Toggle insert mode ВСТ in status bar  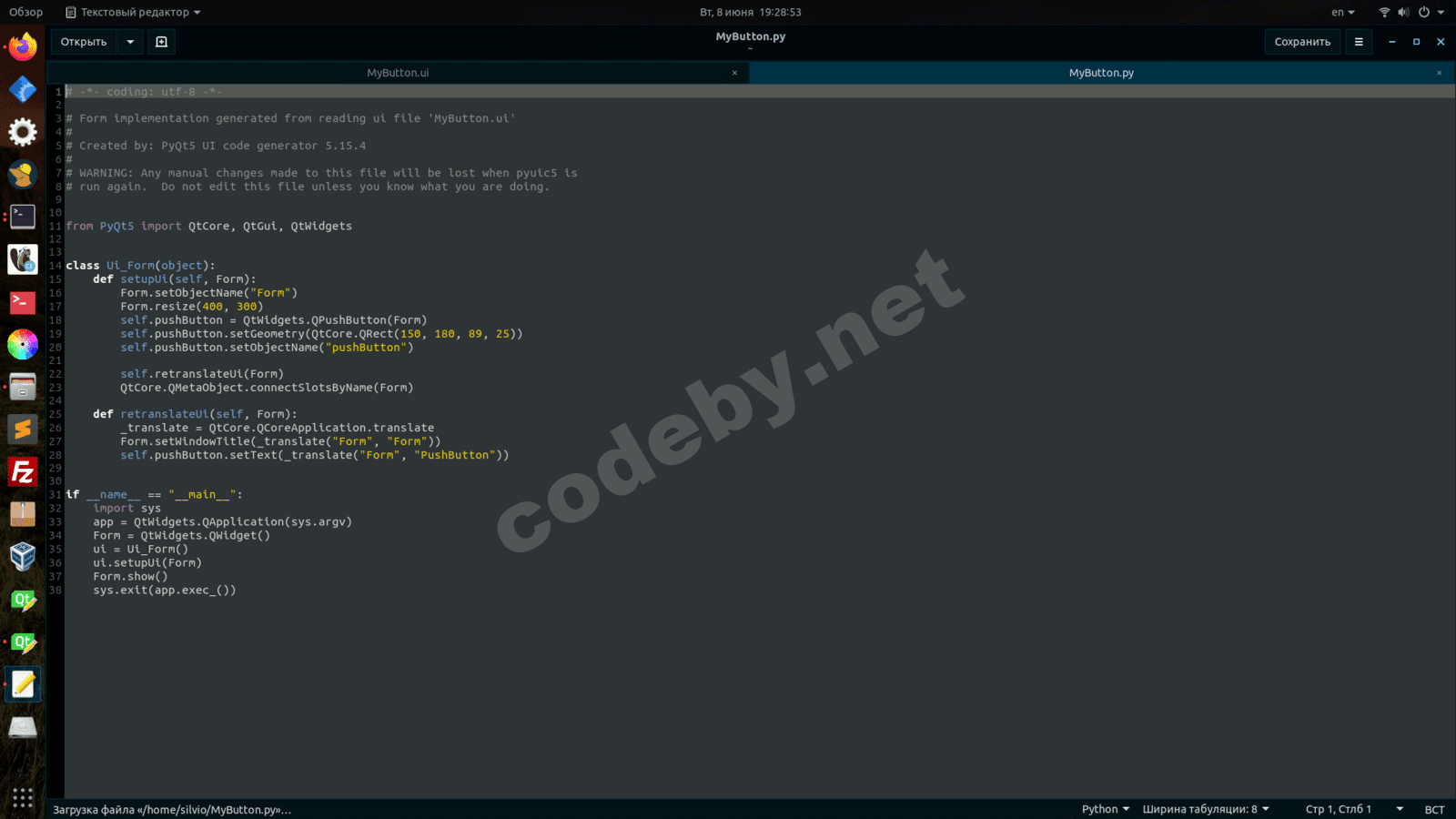(1434, 809)
